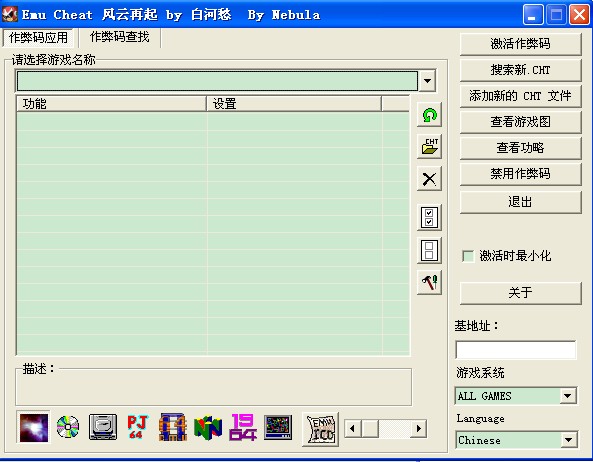Viewport: 593px width, 462px height.
Task: Select the 1964 emulator icon
Action: pyautogui.click(x=242, y=427)
